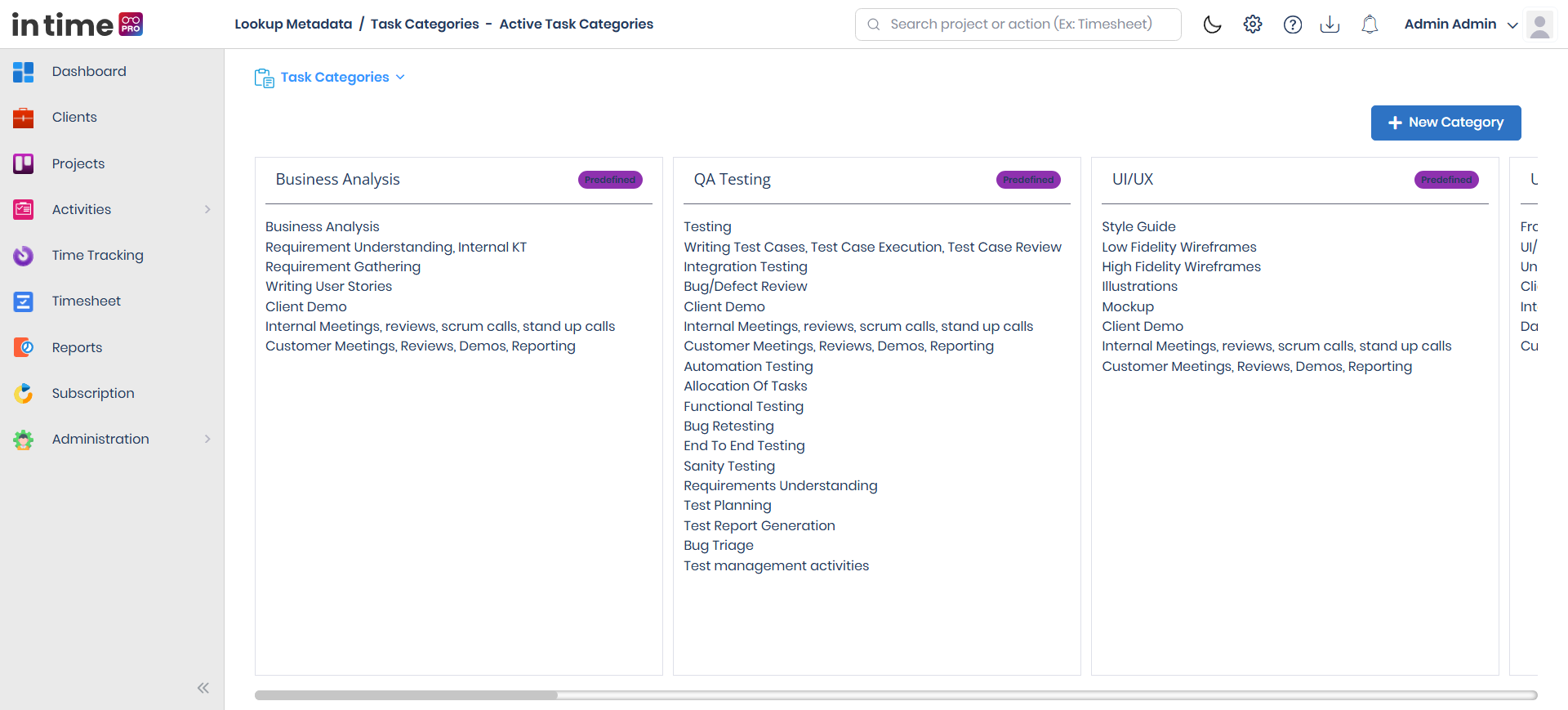
Task: Expand the Administration submenu arrow
Action: coord(207,440)
